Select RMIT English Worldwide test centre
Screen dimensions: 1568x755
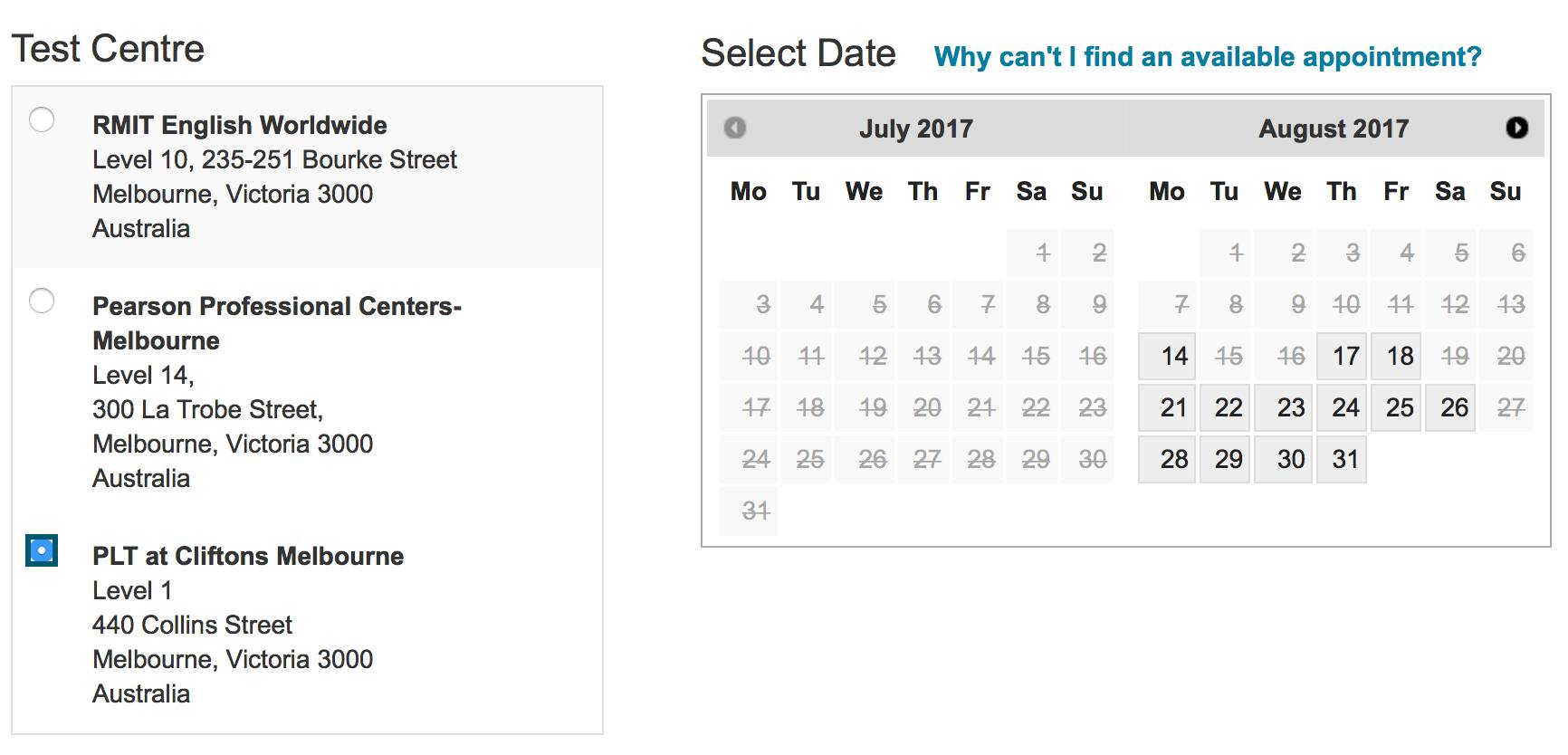pyautogui.click(x=42, y=119)
